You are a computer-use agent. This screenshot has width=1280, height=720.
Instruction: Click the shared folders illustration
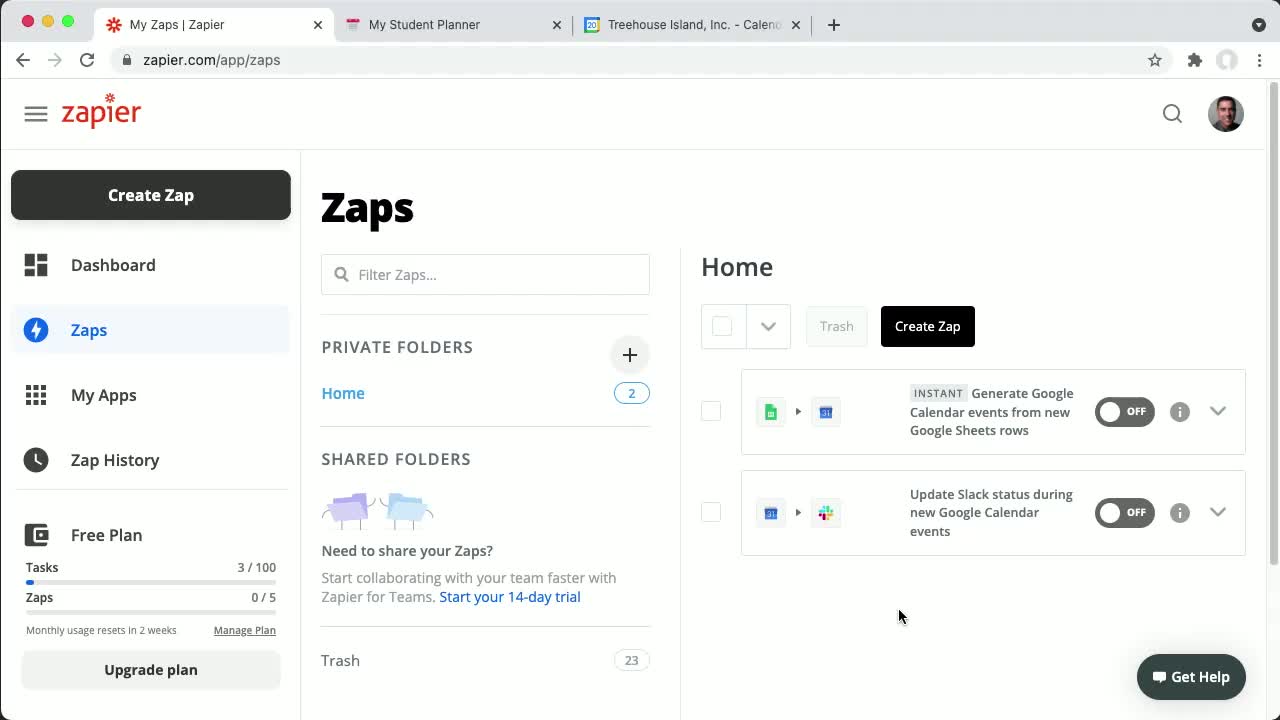tap(378, 510)
